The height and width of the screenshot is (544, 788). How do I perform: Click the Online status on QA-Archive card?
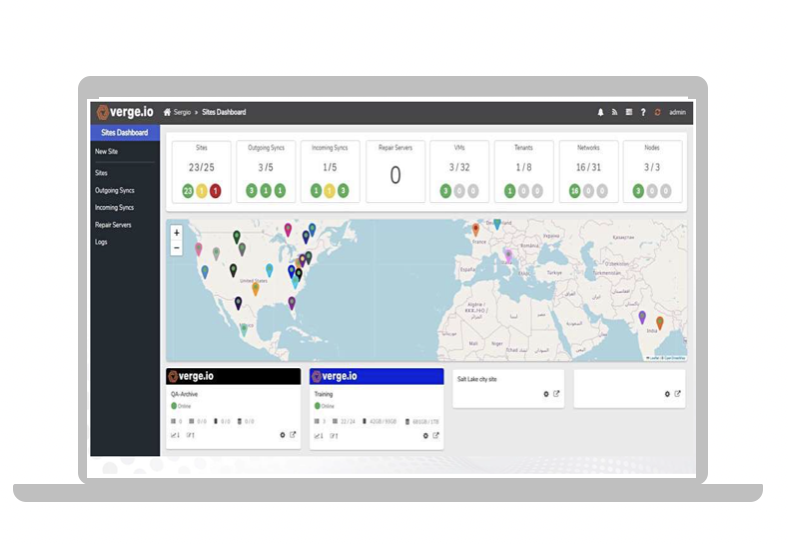click(181, 406)
